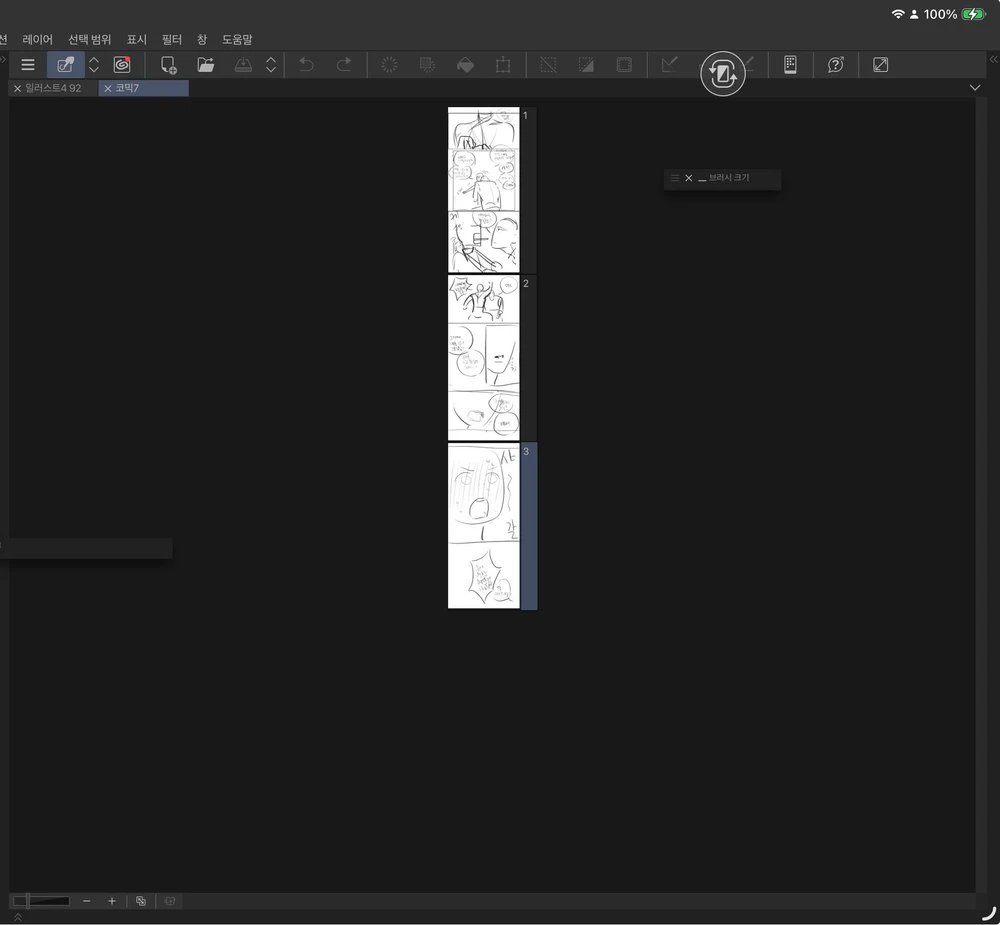The width and height of the screenshot is (1000, 925).
Task: Adjust the zoom slider at bottom
Action: (x=41, y=901)
